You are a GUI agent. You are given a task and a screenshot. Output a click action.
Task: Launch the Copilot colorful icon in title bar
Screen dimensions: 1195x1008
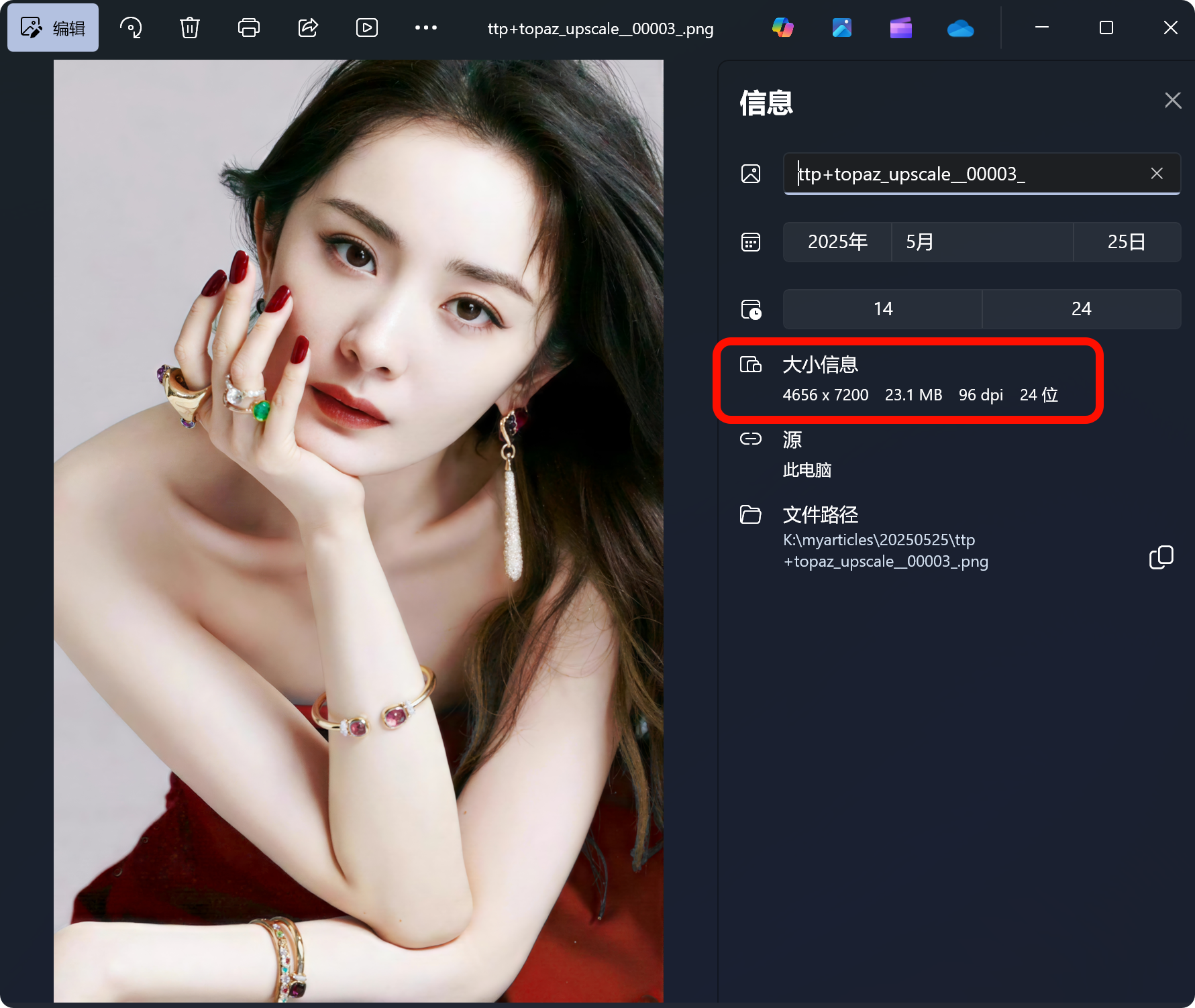[x=783, y=27]
